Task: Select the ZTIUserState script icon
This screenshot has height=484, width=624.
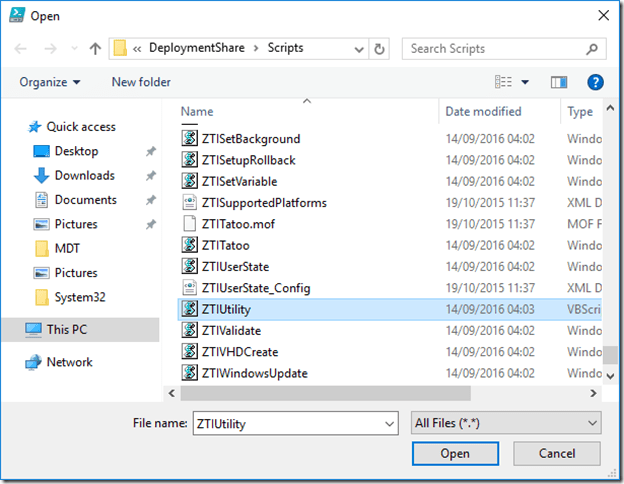Action: click(189, 266)
